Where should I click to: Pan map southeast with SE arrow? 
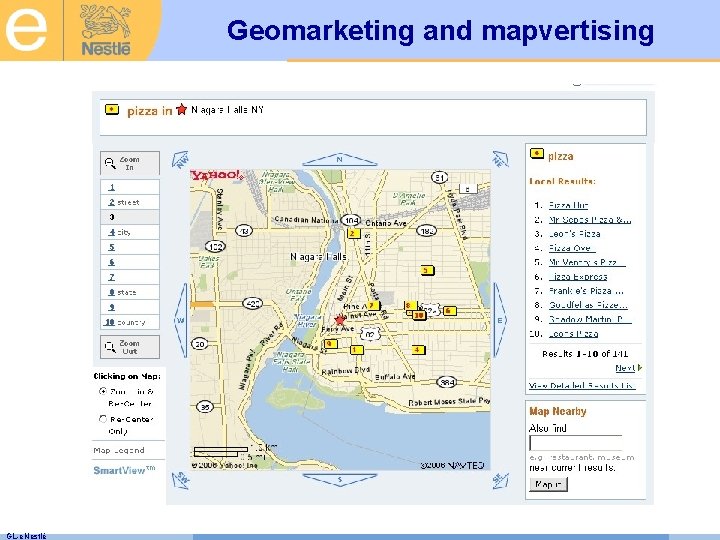click(x=500, y=480)
